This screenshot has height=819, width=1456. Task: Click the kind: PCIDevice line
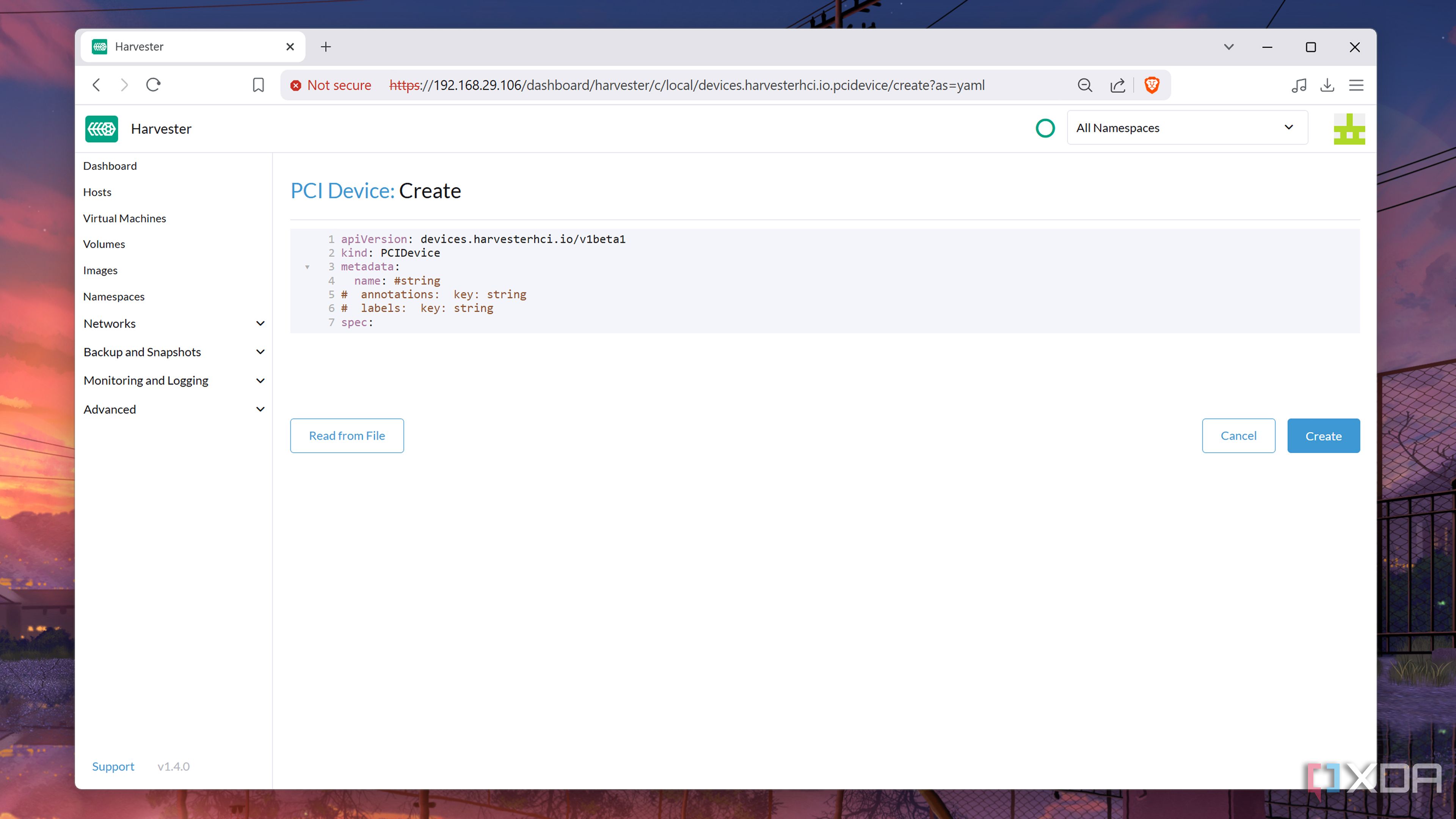[x=391, y=253]
